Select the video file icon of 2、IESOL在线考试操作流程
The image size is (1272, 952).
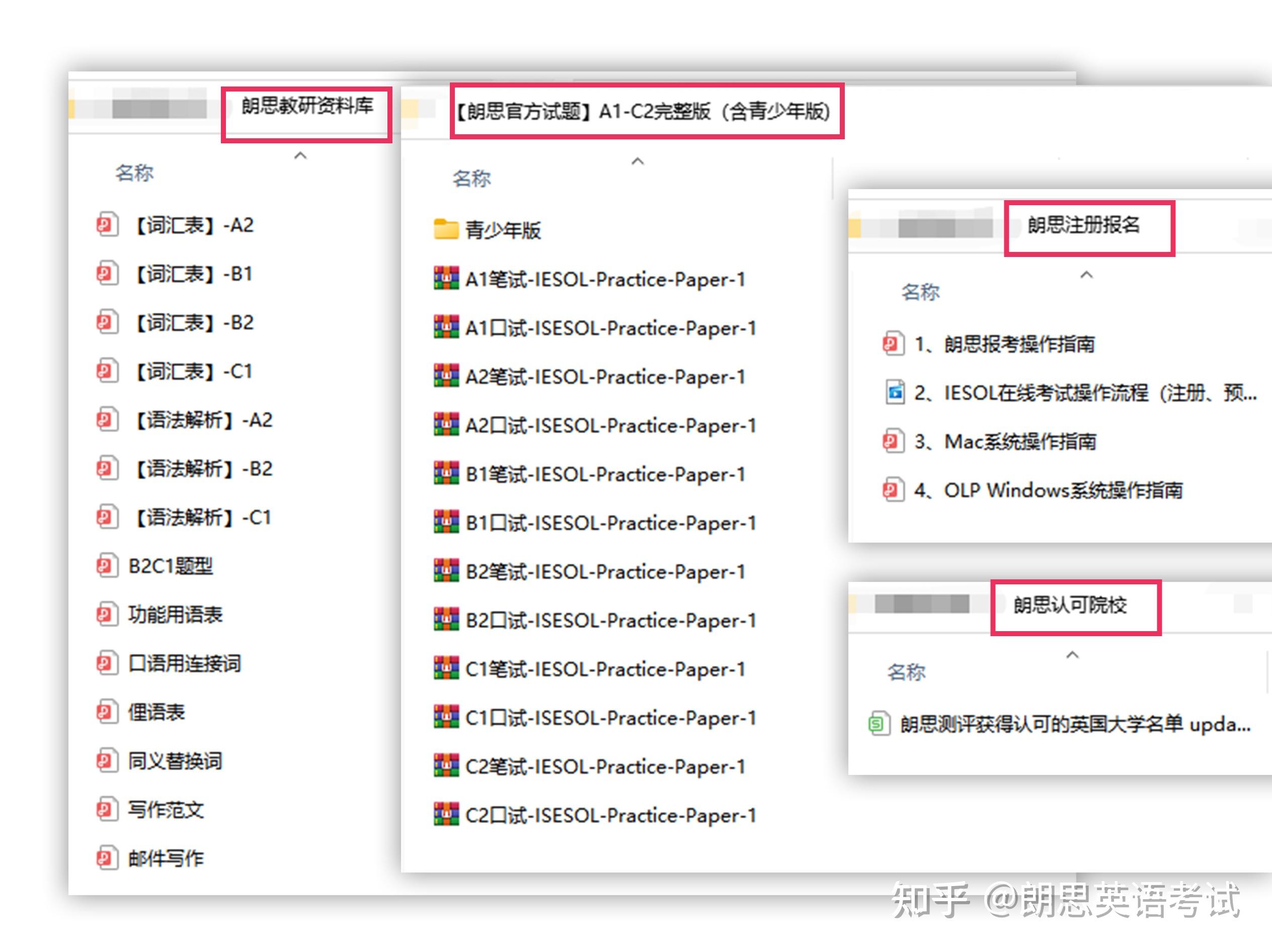pyautogui.click(x=895, y=393)
